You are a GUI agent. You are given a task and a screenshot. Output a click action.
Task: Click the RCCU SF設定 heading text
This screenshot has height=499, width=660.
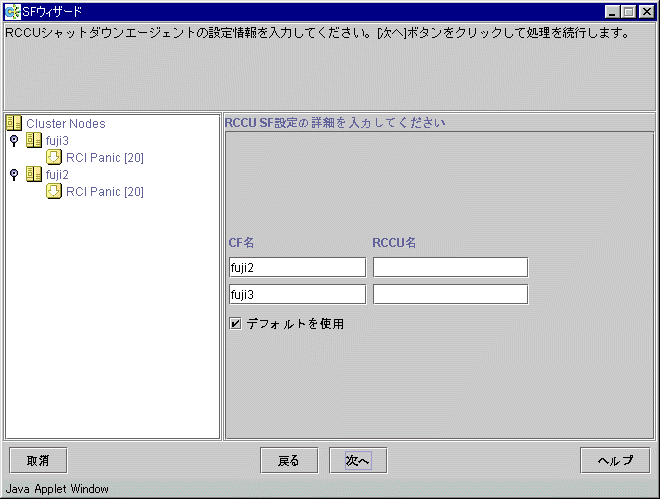coord(335,122)
